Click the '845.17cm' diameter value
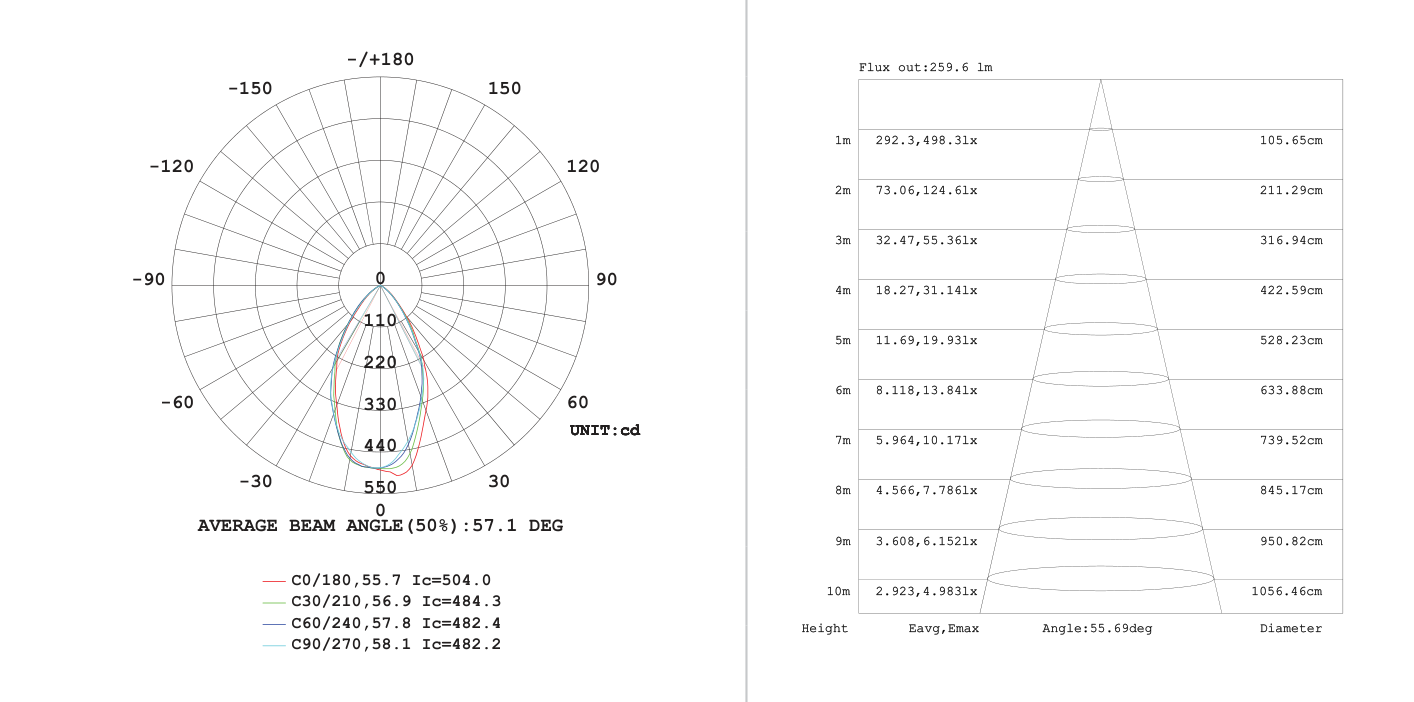This screenshot has height=702, width=1414. (1291, 491)
